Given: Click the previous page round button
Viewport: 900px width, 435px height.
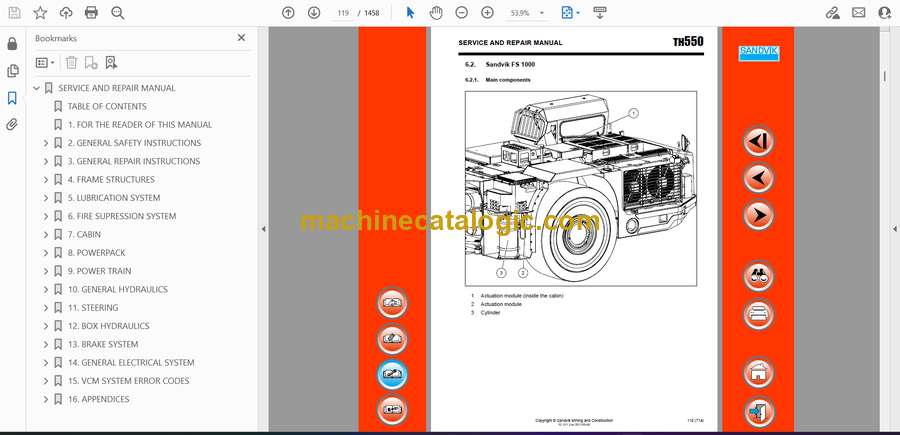Looking at the screenshot, I should (x=758, y=178).
